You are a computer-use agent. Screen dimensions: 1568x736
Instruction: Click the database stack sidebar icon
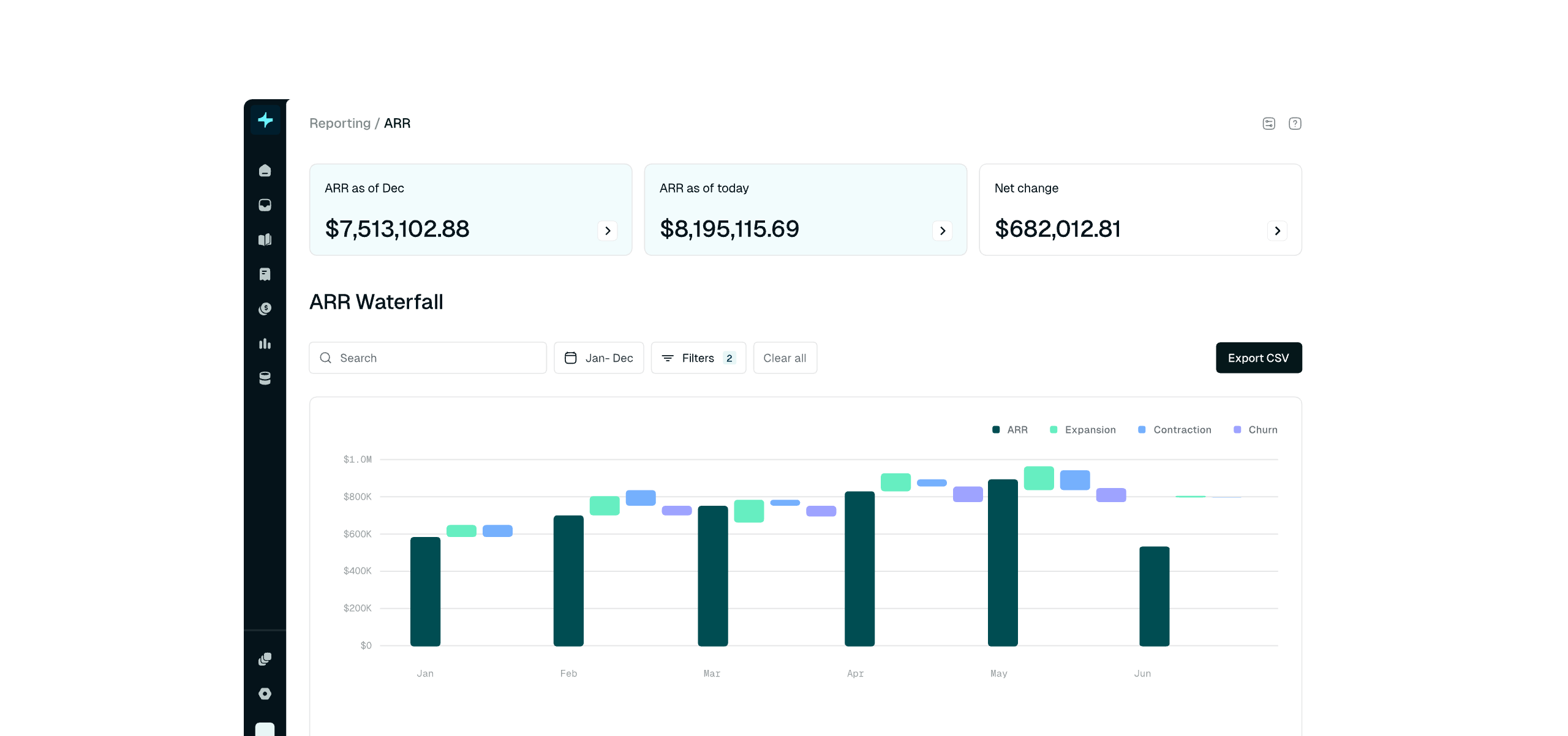(265, 378)
